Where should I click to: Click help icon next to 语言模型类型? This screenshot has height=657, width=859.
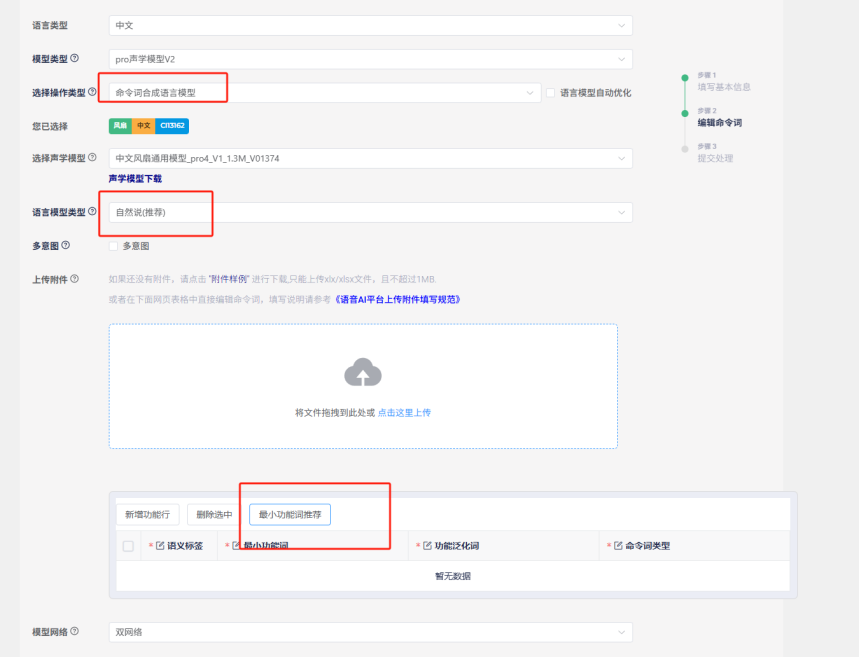click(x=92, y=212)
